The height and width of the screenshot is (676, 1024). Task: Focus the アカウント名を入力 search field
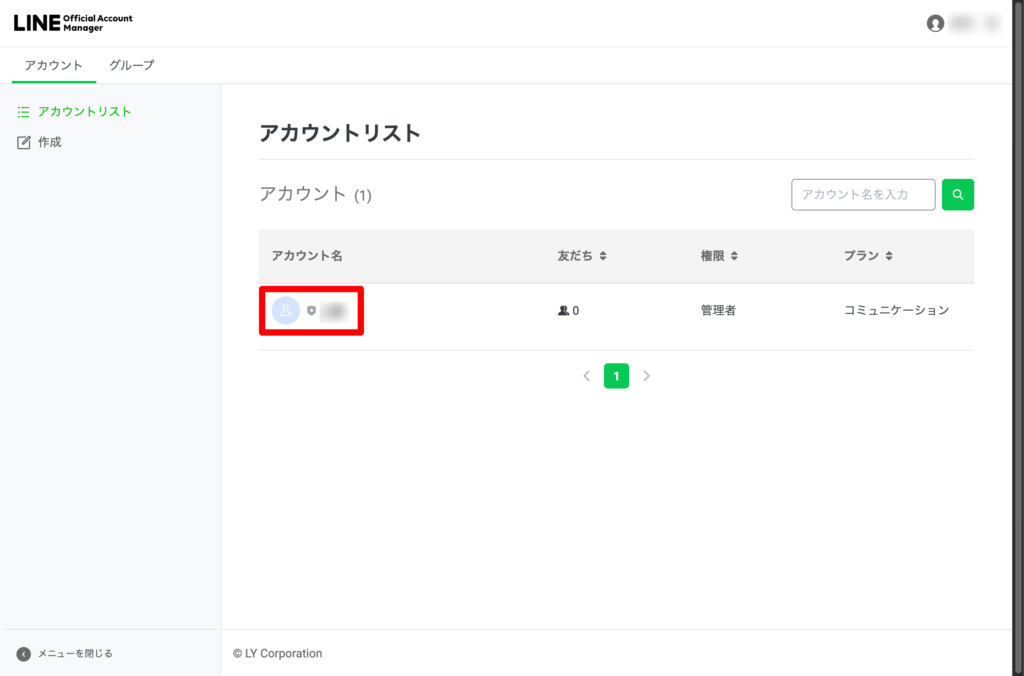click(x=862, y=195)
